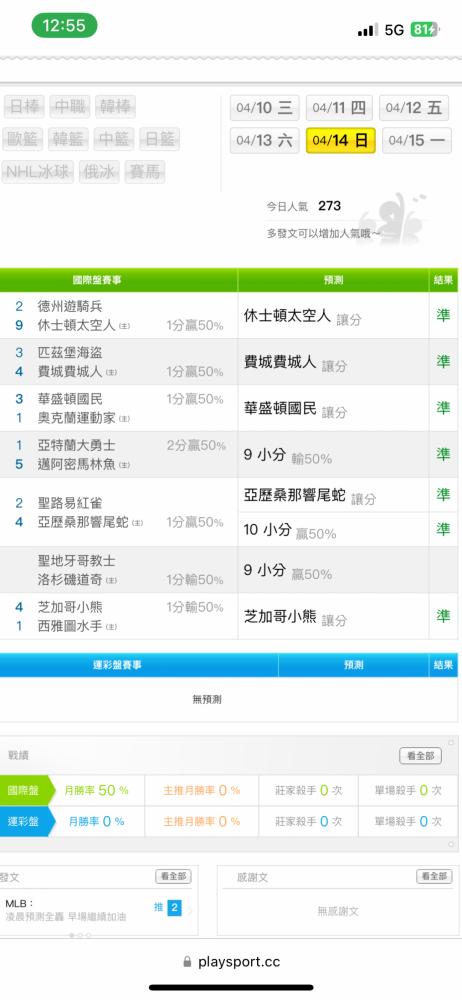Click 看全部 button in 發文 section
This screenshot has width=462, height=1000.
tap(174, 876)
